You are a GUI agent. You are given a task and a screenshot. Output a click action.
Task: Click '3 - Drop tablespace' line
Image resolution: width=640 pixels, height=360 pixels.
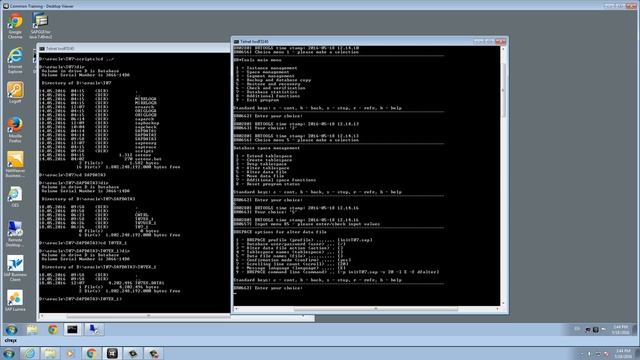261,164
